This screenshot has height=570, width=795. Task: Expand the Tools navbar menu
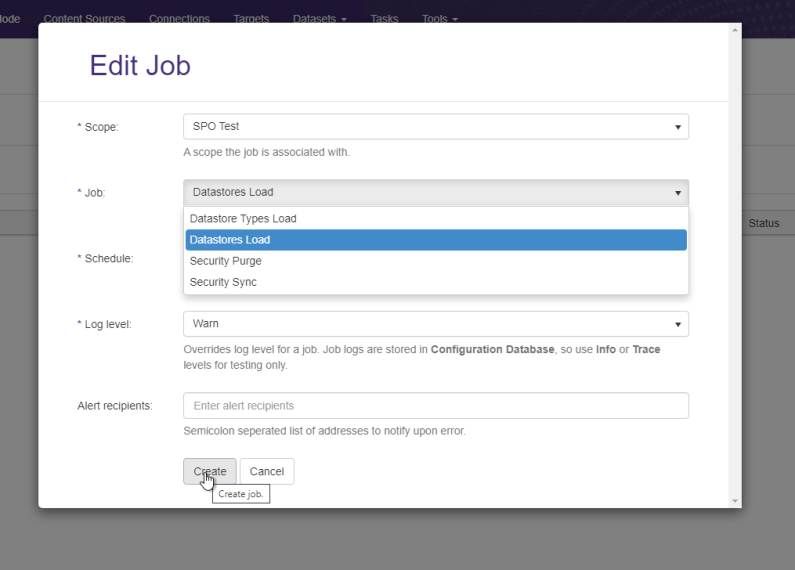(x=439, y=19)
